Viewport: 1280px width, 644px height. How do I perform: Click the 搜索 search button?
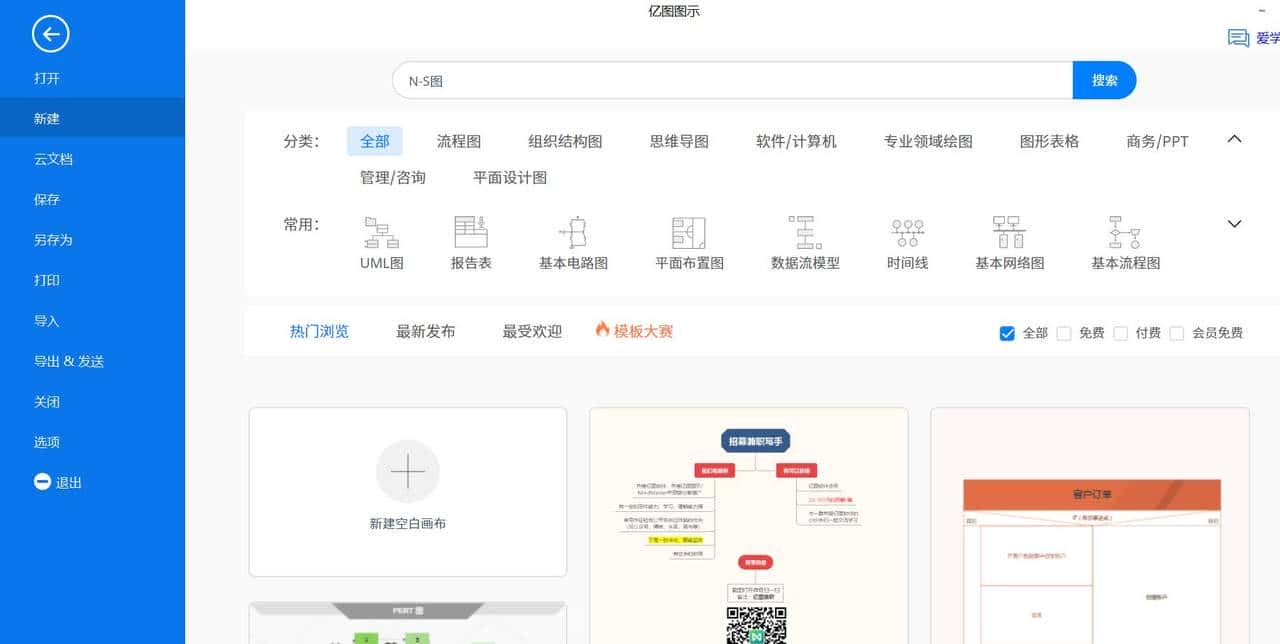1104,80
